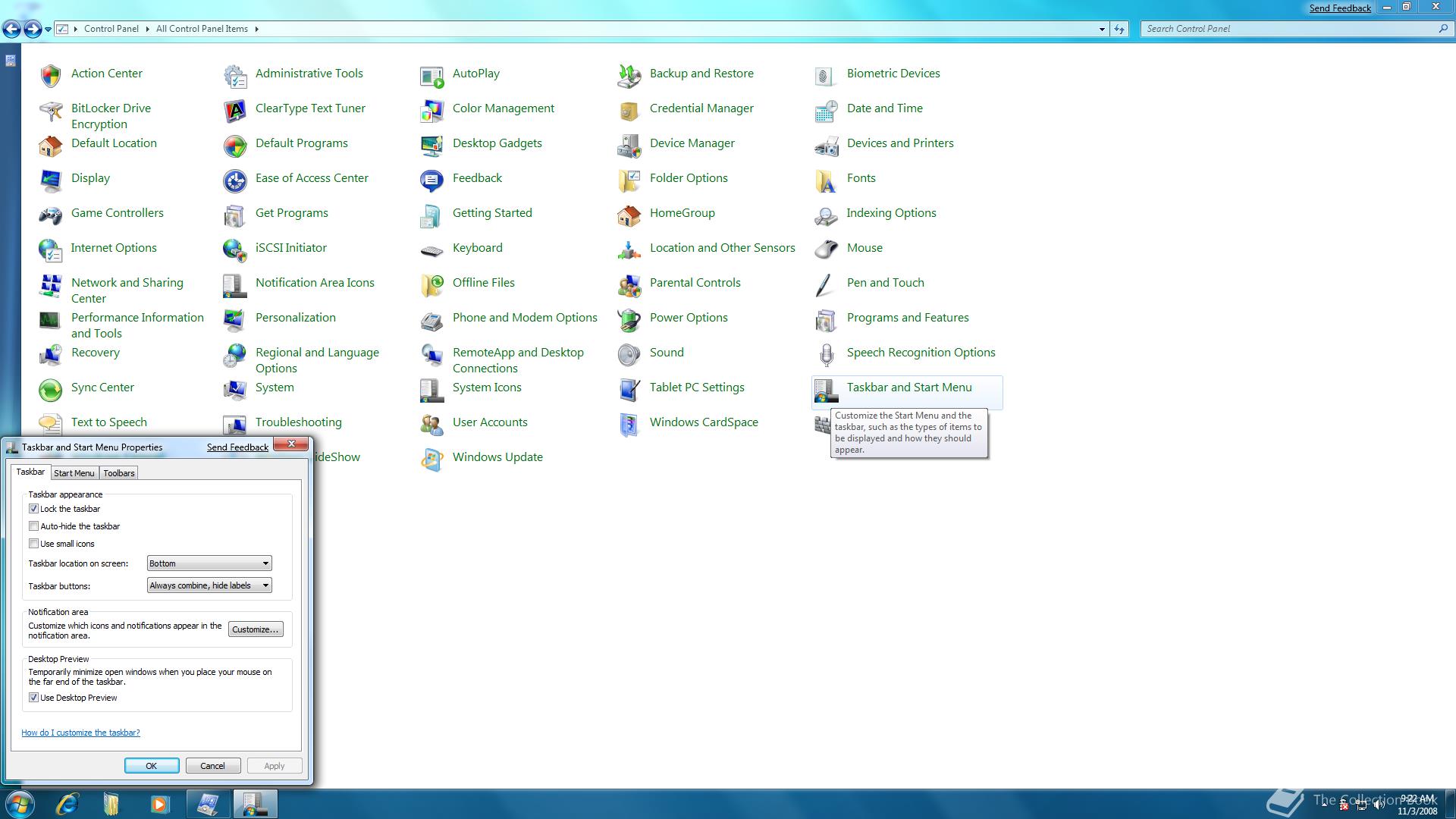Click All Control Panel Items breadcrumb
Image resolution: width=1456 pixels, height=819 pixels.
(202, 29)
